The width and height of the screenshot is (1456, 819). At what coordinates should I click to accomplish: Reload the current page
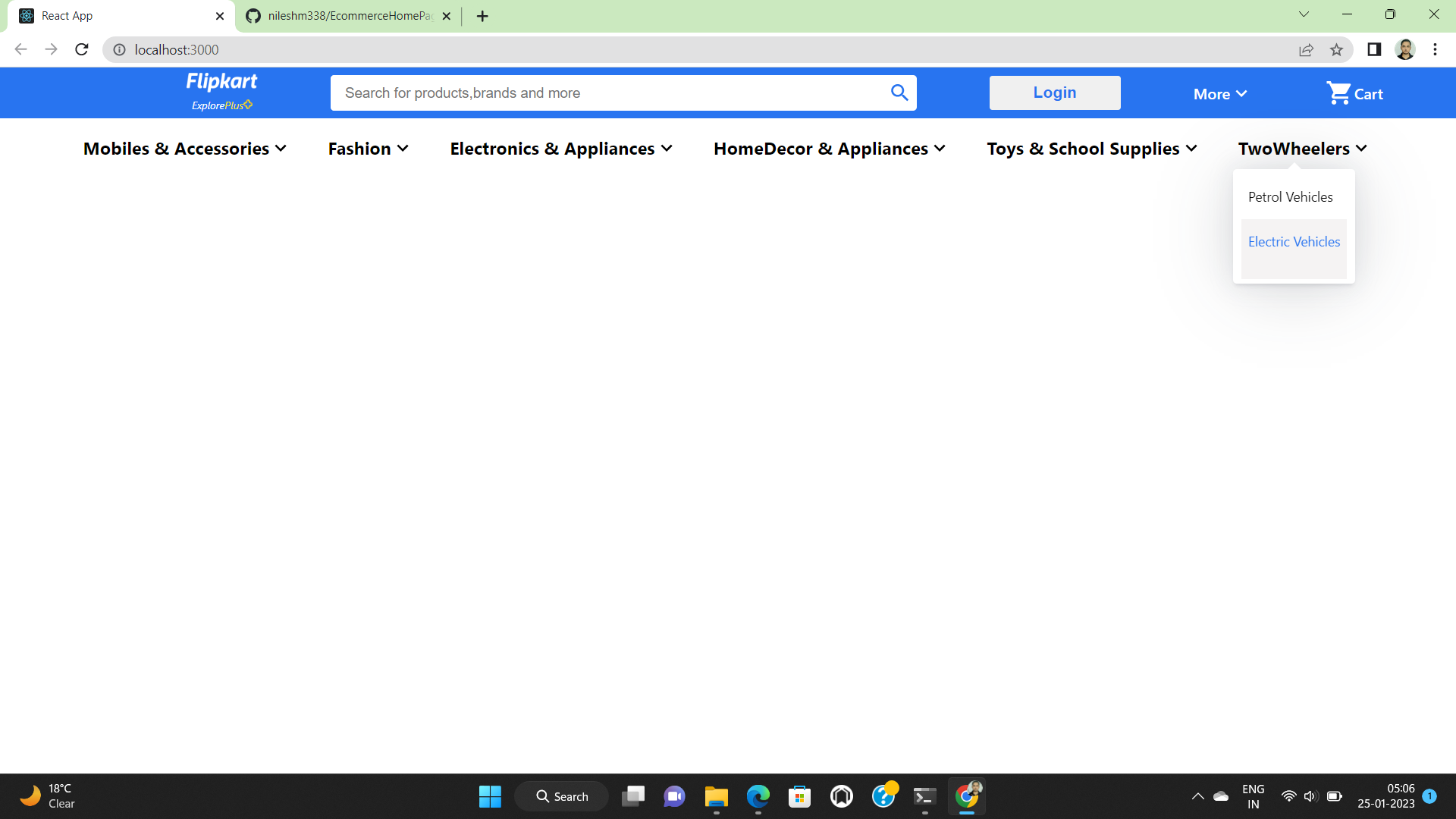(81, 49)
